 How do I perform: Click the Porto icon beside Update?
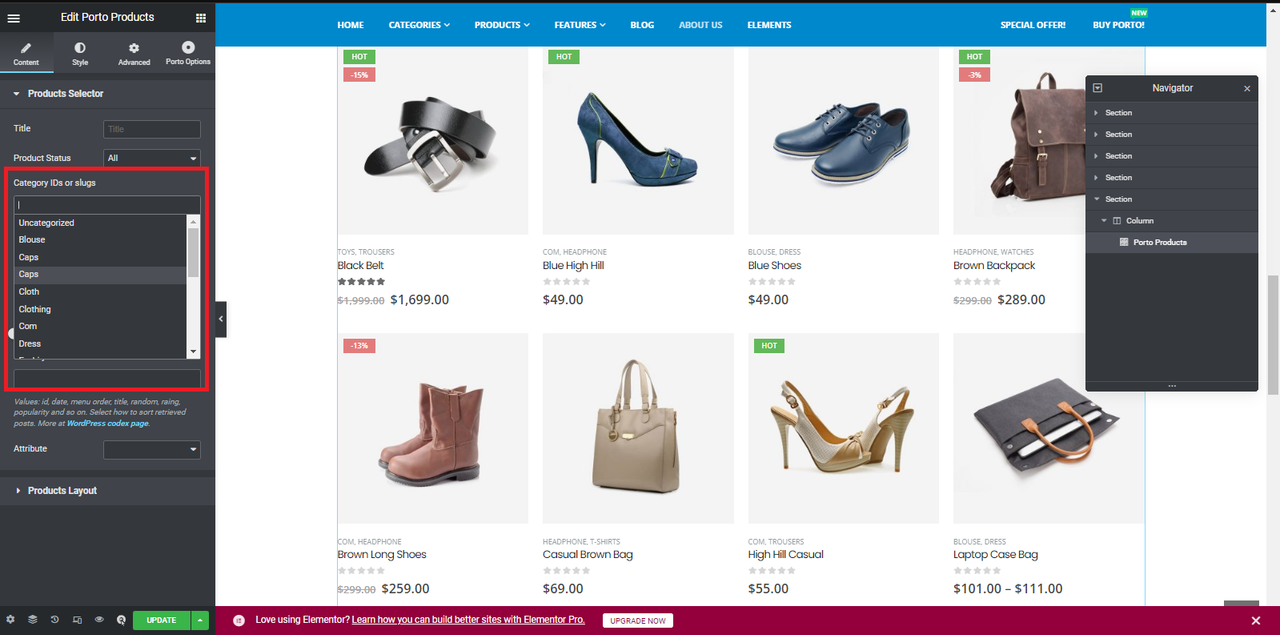tap(121, 620)
